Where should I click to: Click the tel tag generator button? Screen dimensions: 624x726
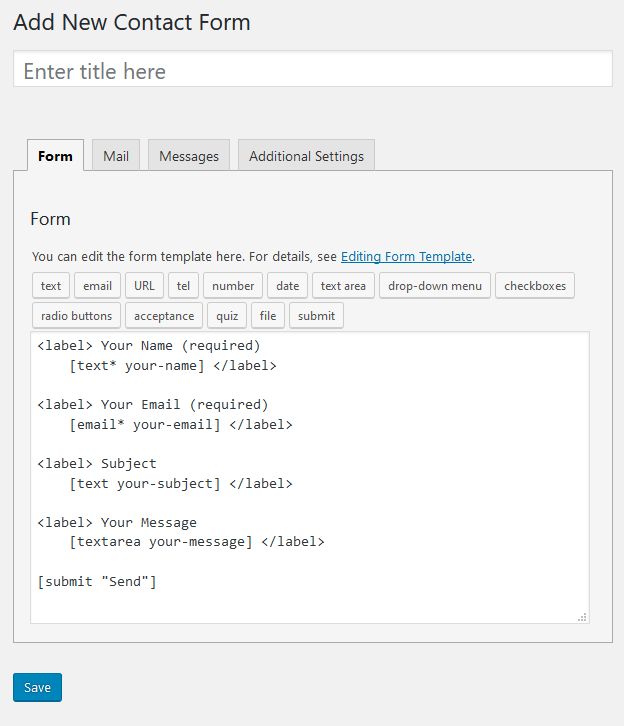(183, 286)
